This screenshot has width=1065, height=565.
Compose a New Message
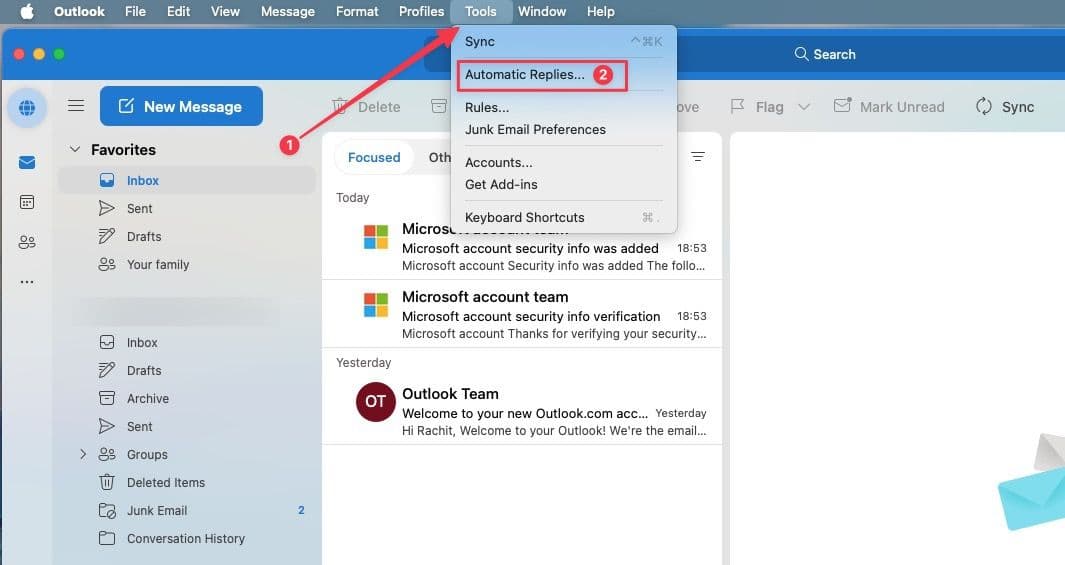pos(181,106)
